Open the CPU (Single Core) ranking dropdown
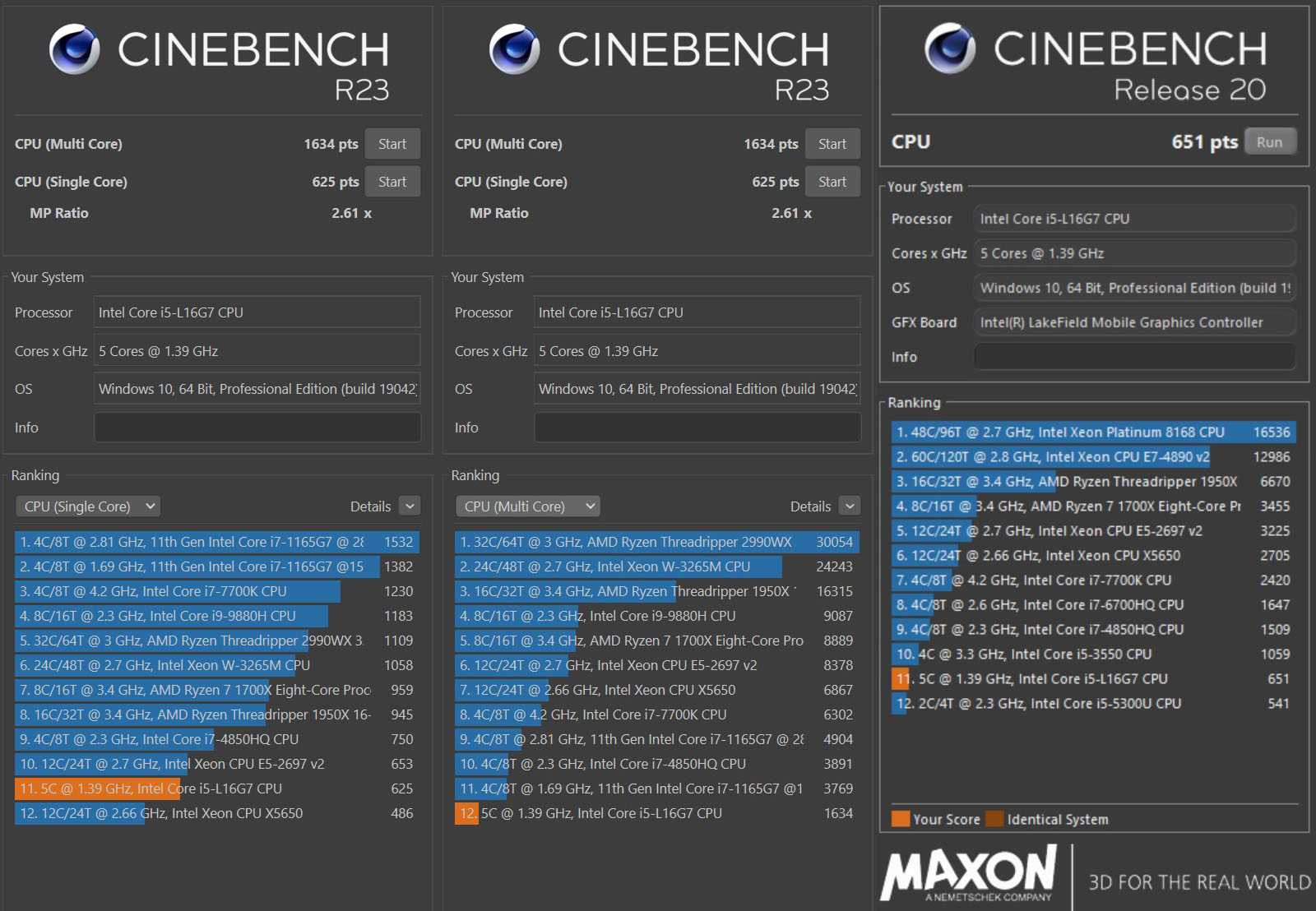The width and height of the screenshot is (1316, 911). point(88,506)
